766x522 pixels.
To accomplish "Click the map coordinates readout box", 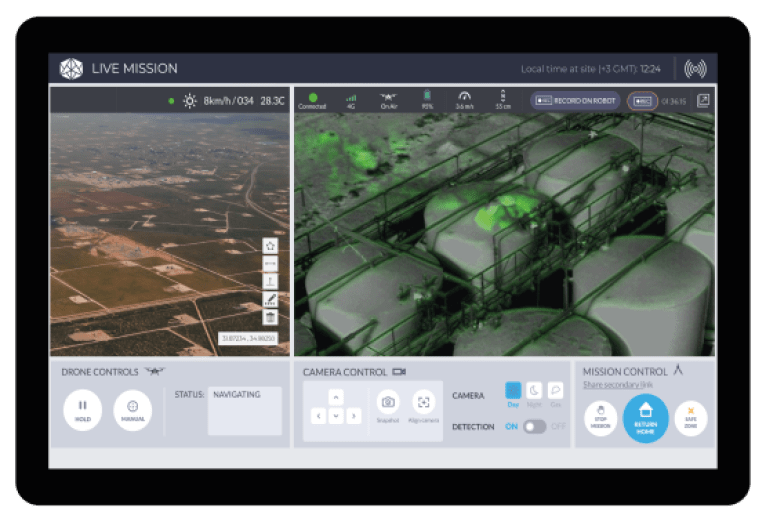I will point(248,338).
